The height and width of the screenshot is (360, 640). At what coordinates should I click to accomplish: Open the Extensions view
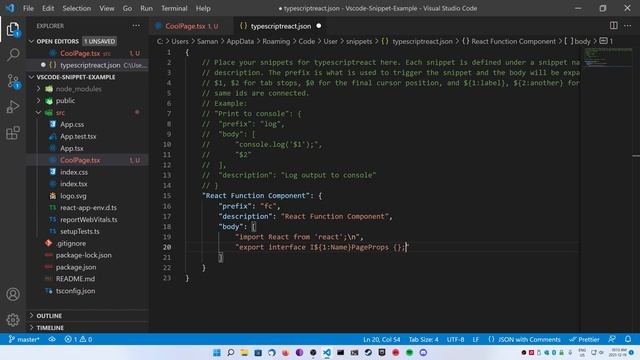click(13, 133)
